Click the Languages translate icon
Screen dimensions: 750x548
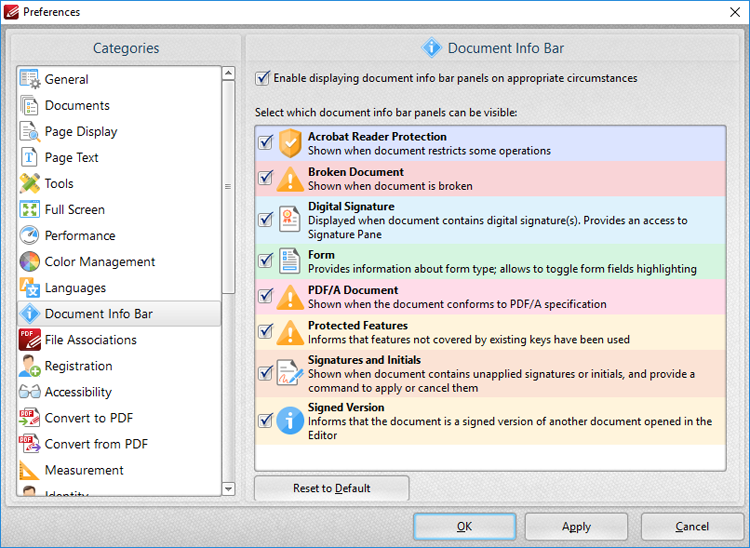coord(30,288)
